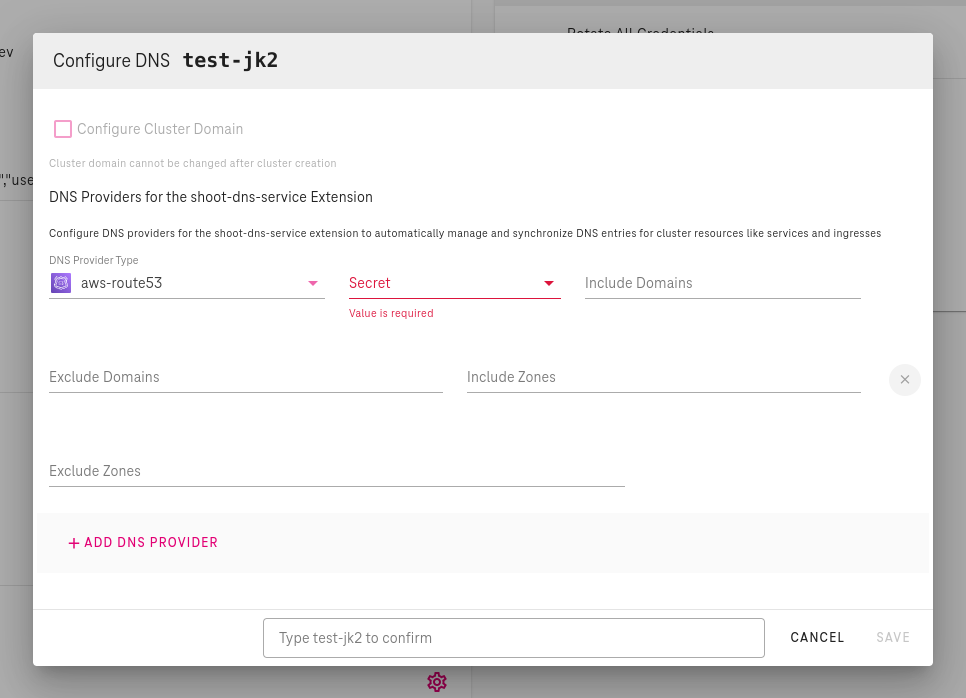
Task: Cancel the Configure DNS dialog
Action: pos(817,637)
